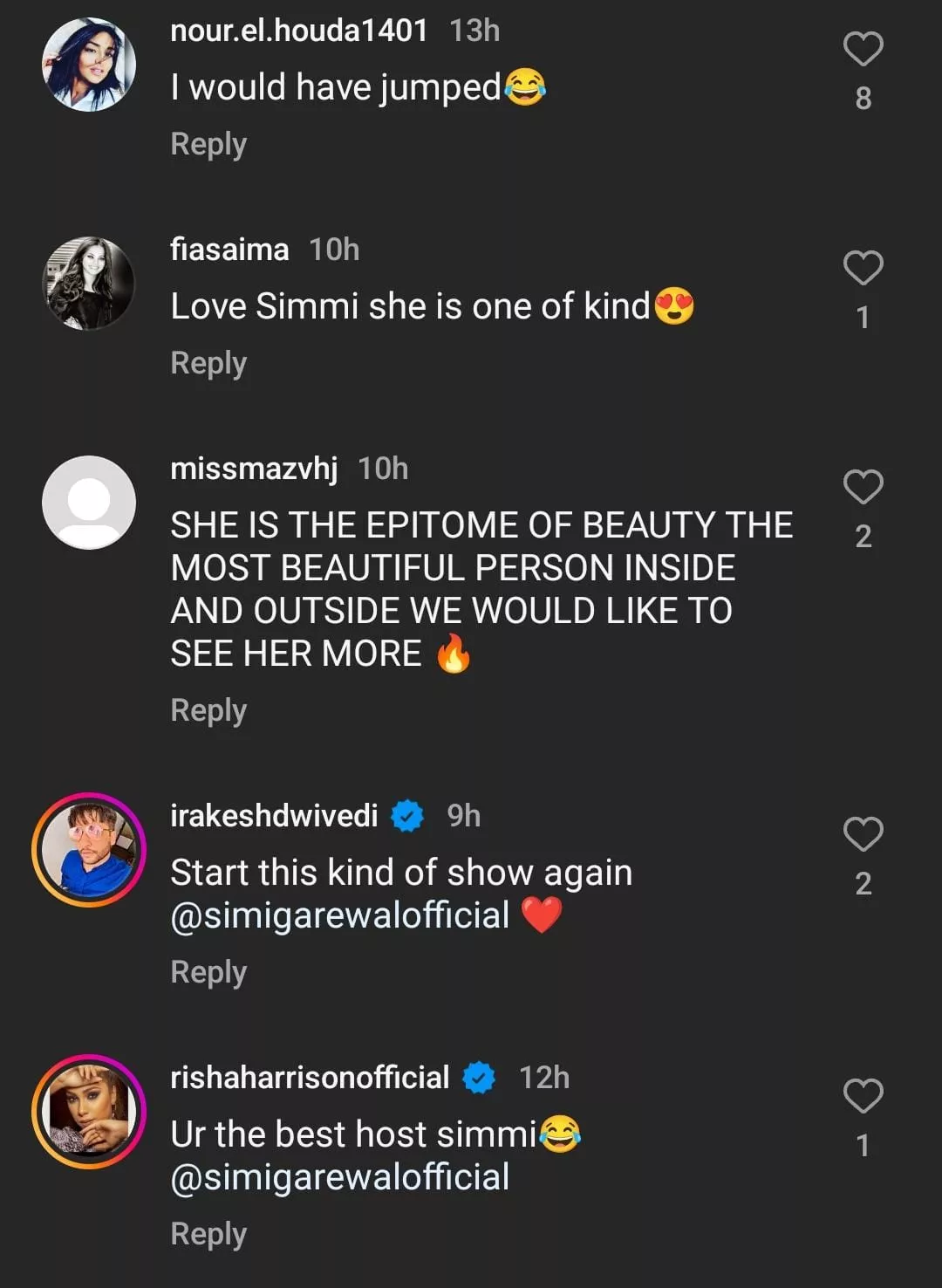Open the fiasaima username link

(x=229, y=250)
